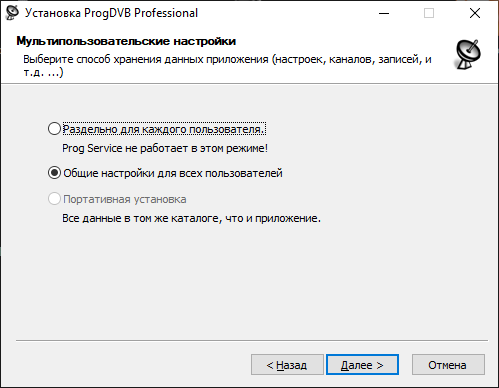The width and height of the screenshot is (499, 388).
Task: Click the portable install data folder note
Action: pyautogui.click(x=191, y=219)
